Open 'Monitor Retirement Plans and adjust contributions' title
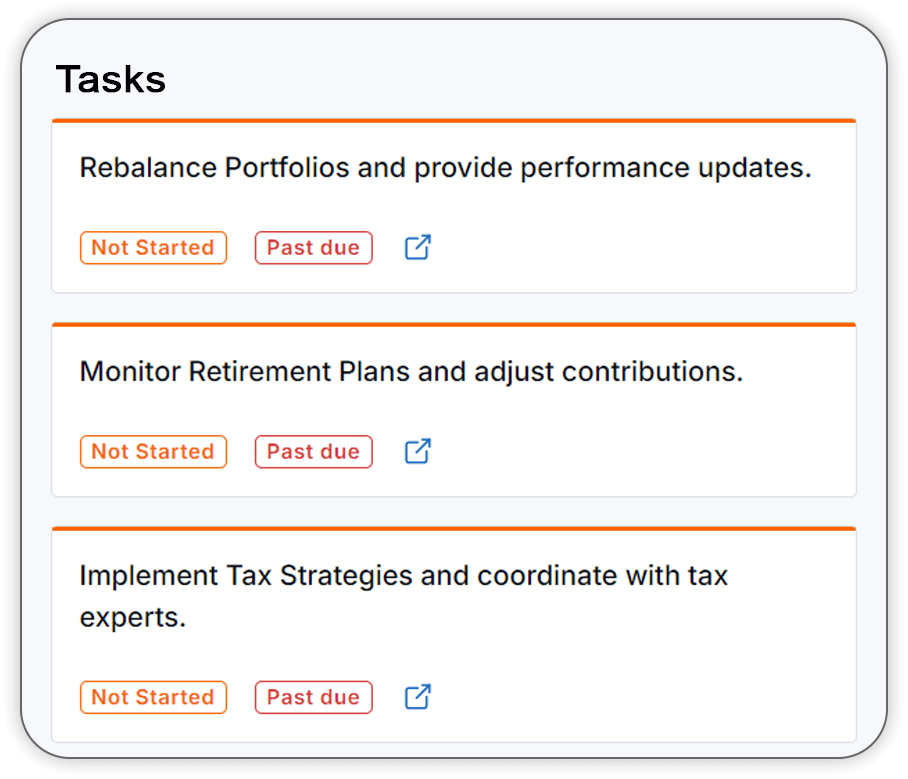 pyautogui.click(x=411, y=372)
